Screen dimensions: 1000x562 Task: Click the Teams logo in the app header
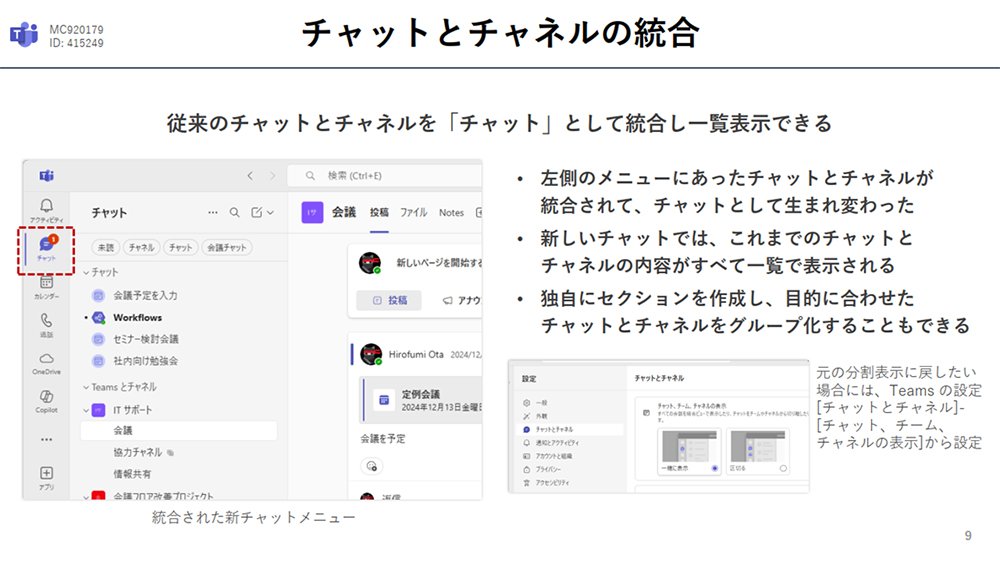coord(47,175)
